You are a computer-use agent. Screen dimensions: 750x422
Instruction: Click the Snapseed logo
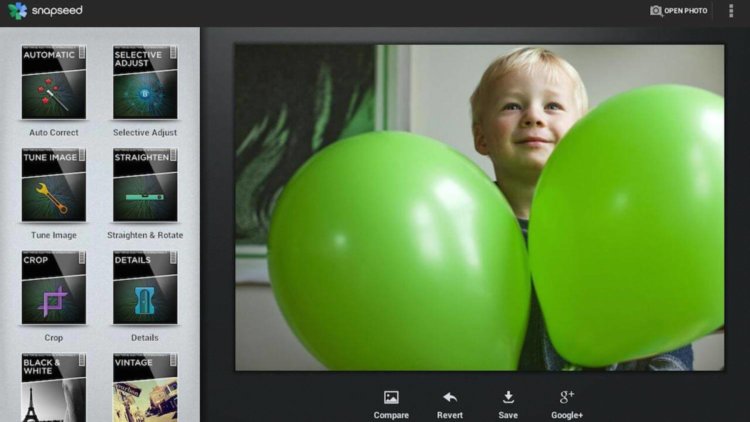45,11
